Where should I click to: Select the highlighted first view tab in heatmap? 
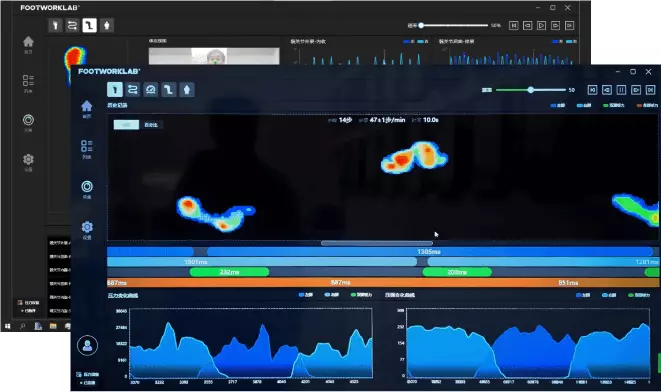[x=126, y=125]
